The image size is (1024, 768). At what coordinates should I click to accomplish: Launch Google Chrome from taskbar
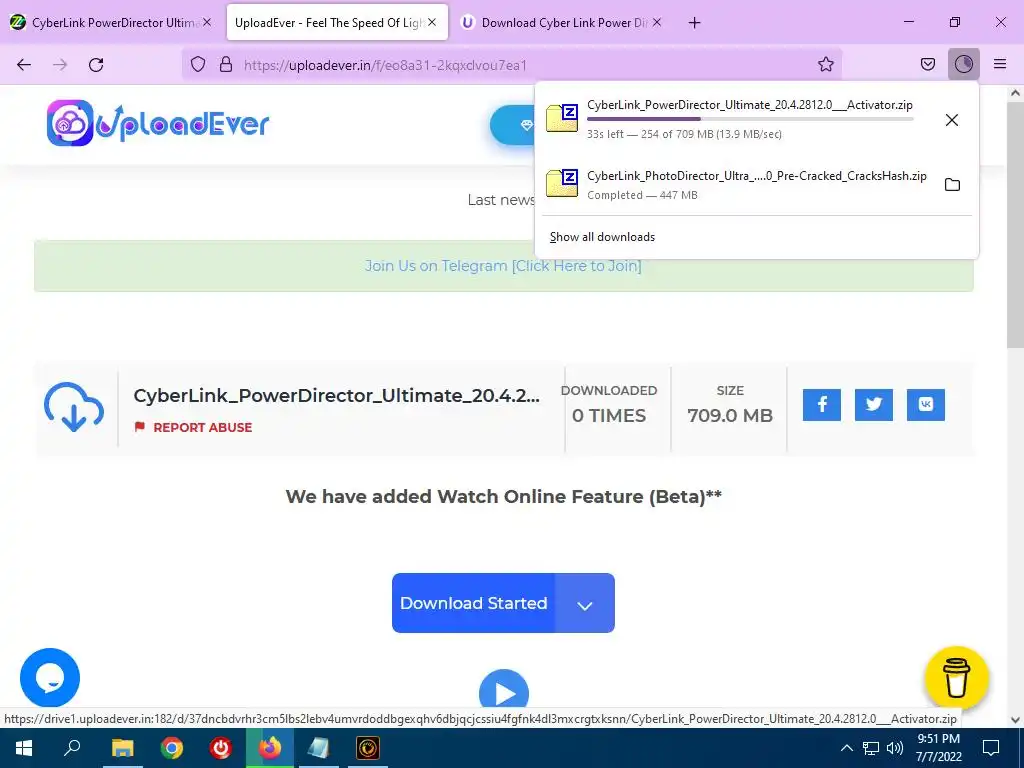172,748
